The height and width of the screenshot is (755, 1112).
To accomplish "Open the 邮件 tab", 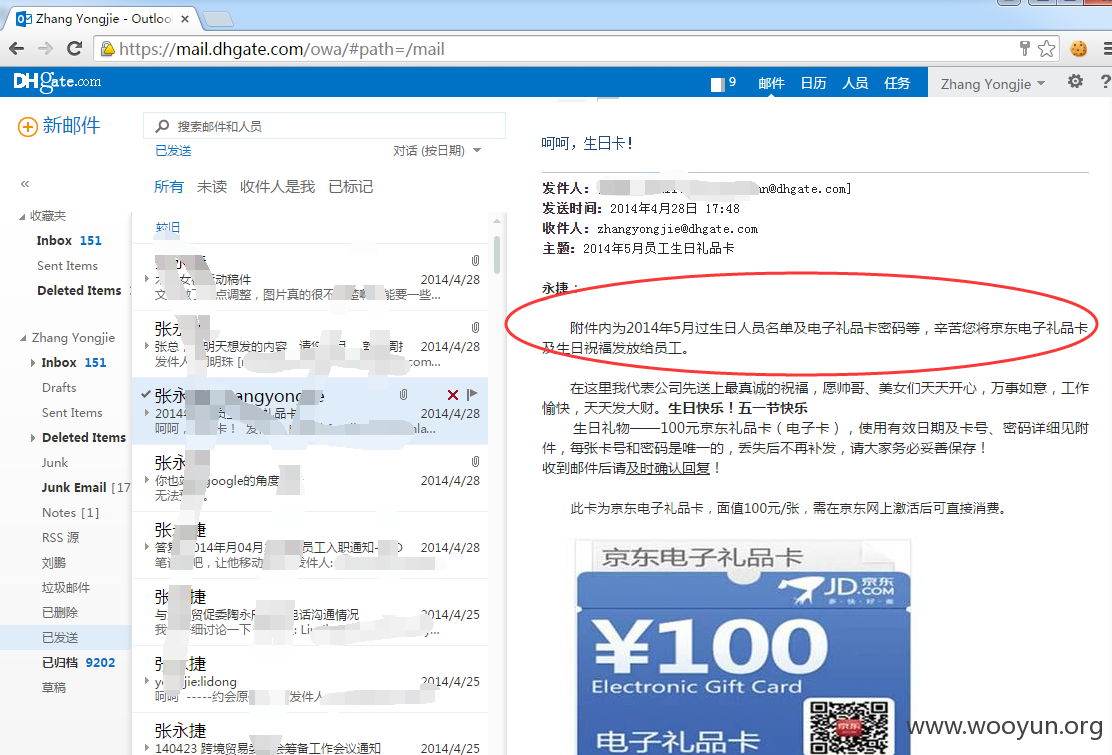I will pyautogui.click(x=771, y=83).
